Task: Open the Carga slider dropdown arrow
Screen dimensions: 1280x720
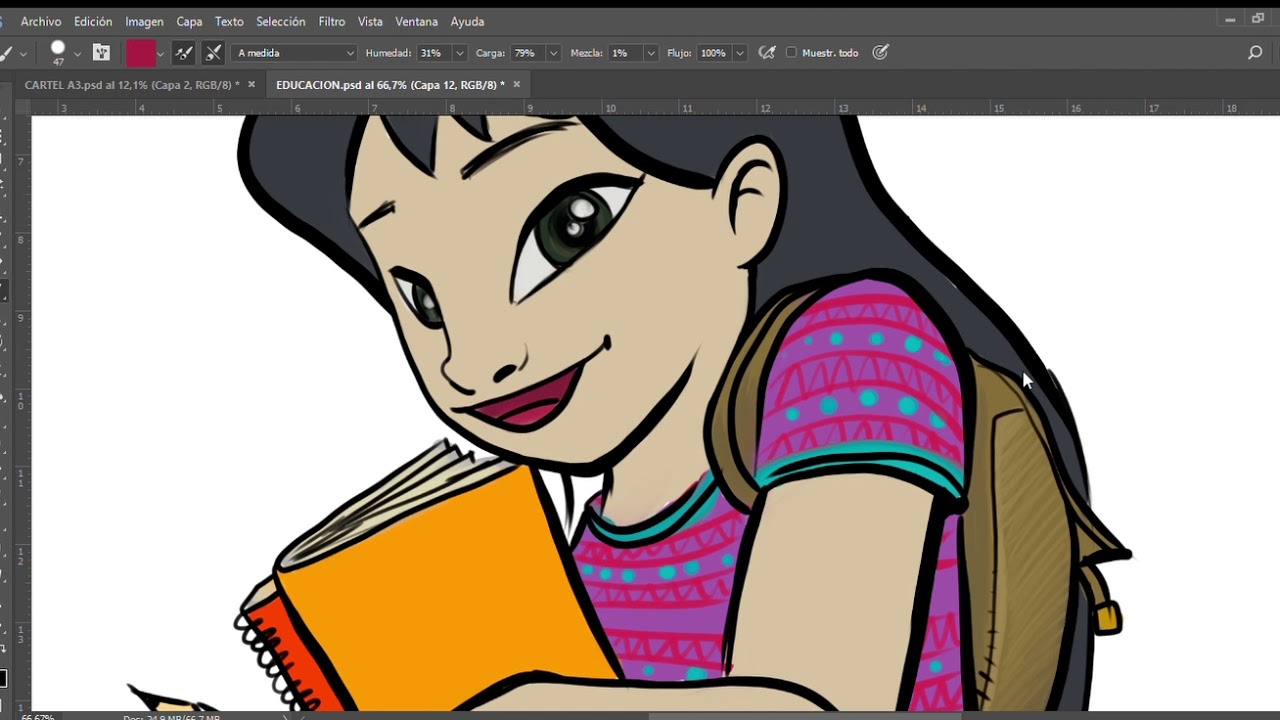Action: coord(555,53)
